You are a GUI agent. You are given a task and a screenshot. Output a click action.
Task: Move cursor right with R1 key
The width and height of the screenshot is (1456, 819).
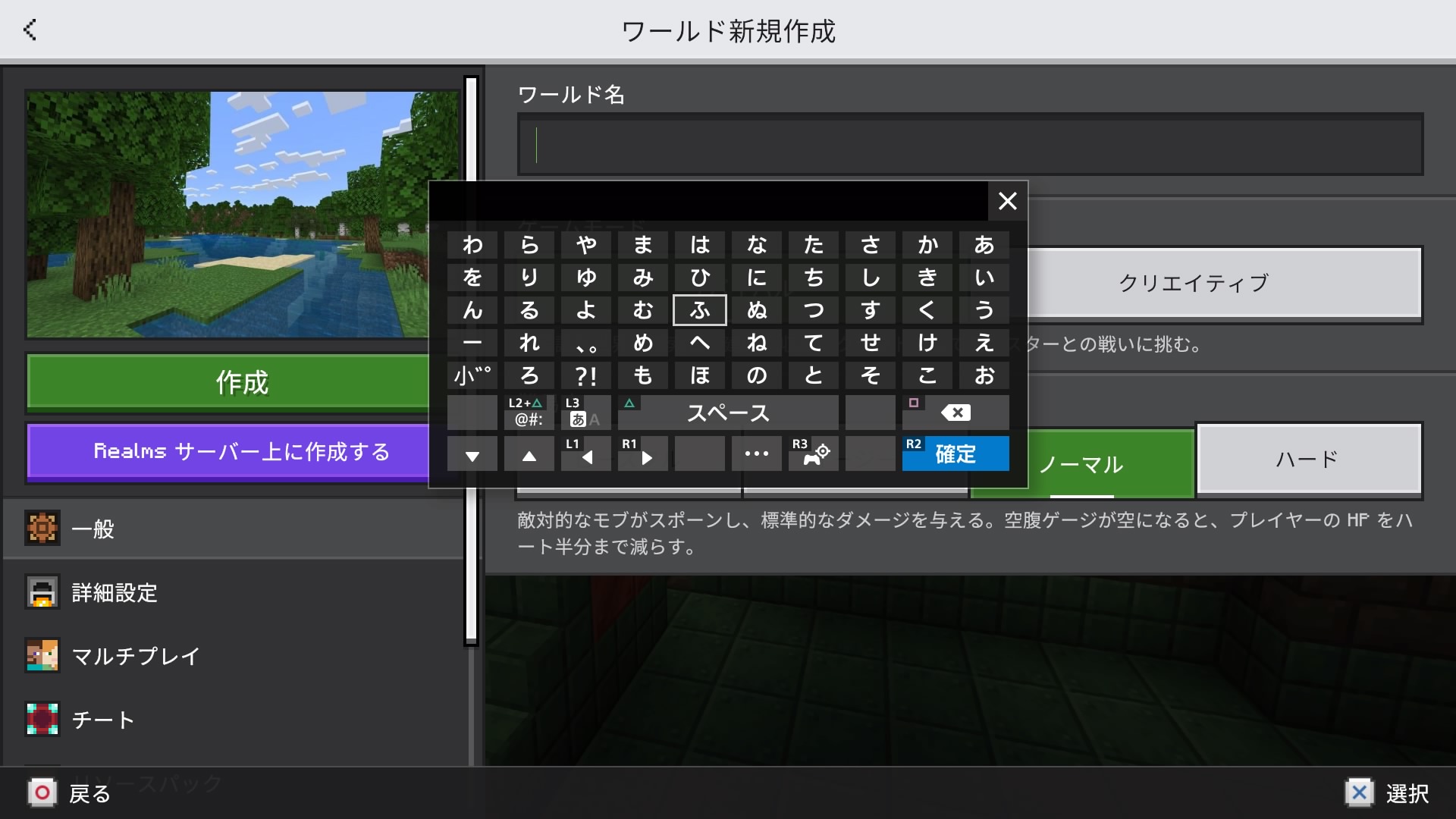pos(643,453)
